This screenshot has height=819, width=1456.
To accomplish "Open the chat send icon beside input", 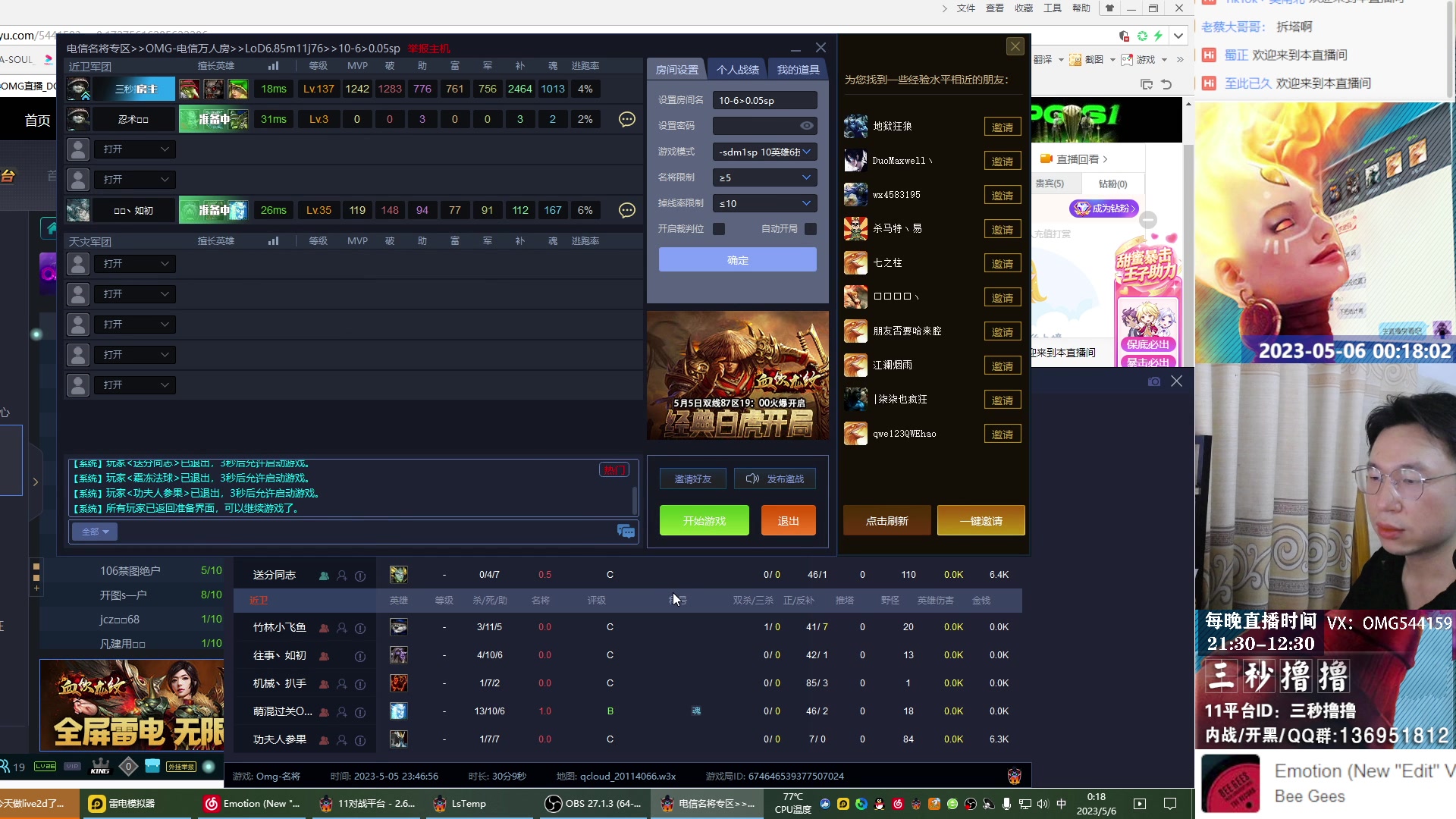I will coord(626,532).
